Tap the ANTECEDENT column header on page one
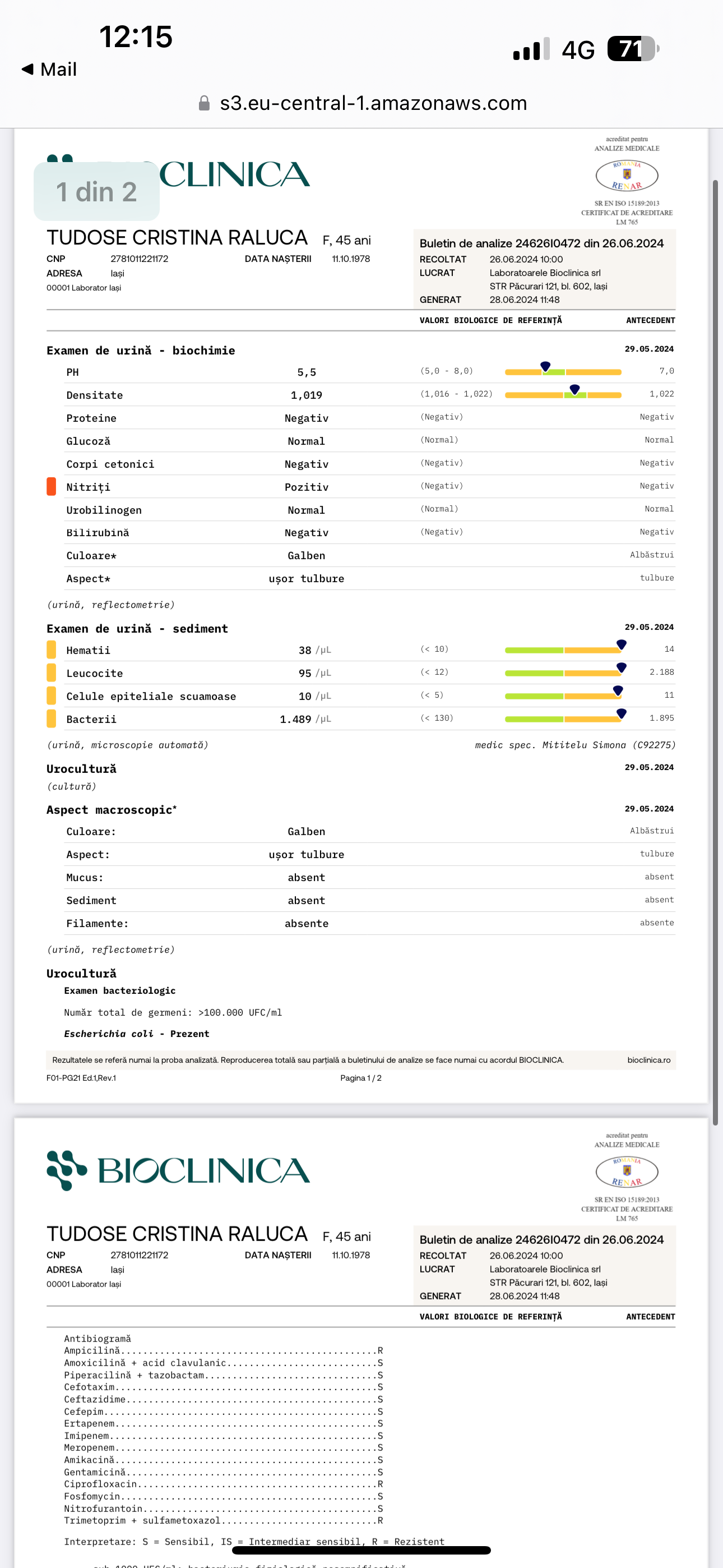Screen dimensions: 723x1568 point(651,320)
